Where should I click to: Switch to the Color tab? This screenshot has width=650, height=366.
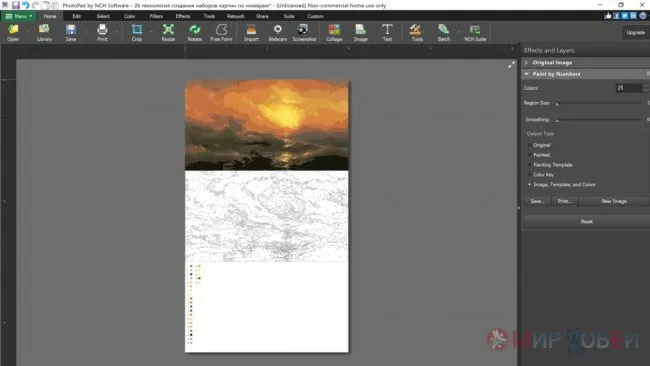(130, 16)
